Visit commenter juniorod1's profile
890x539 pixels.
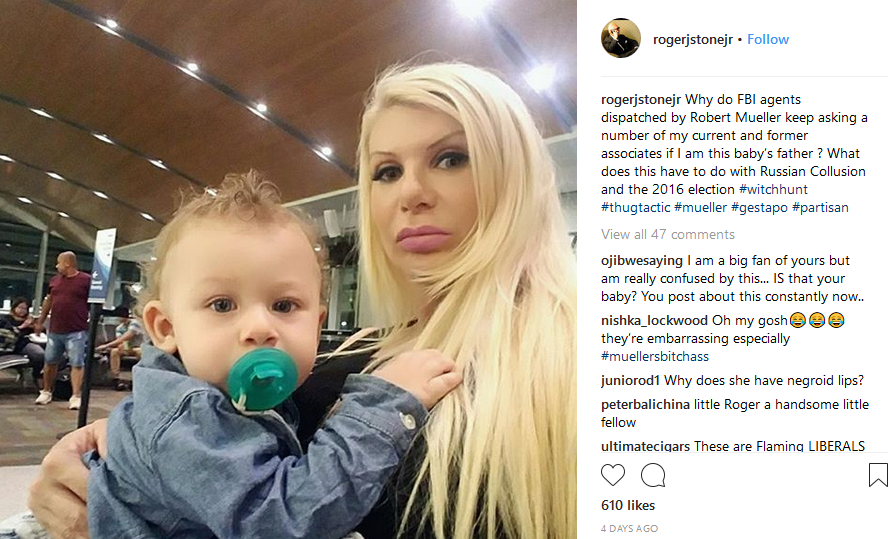pos(630,381)
